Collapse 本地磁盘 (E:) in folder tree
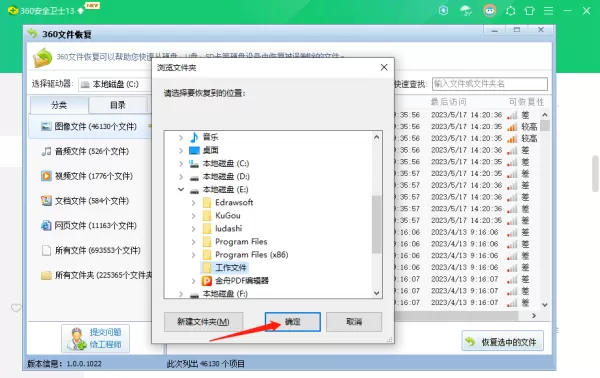 tap(181, 189)
